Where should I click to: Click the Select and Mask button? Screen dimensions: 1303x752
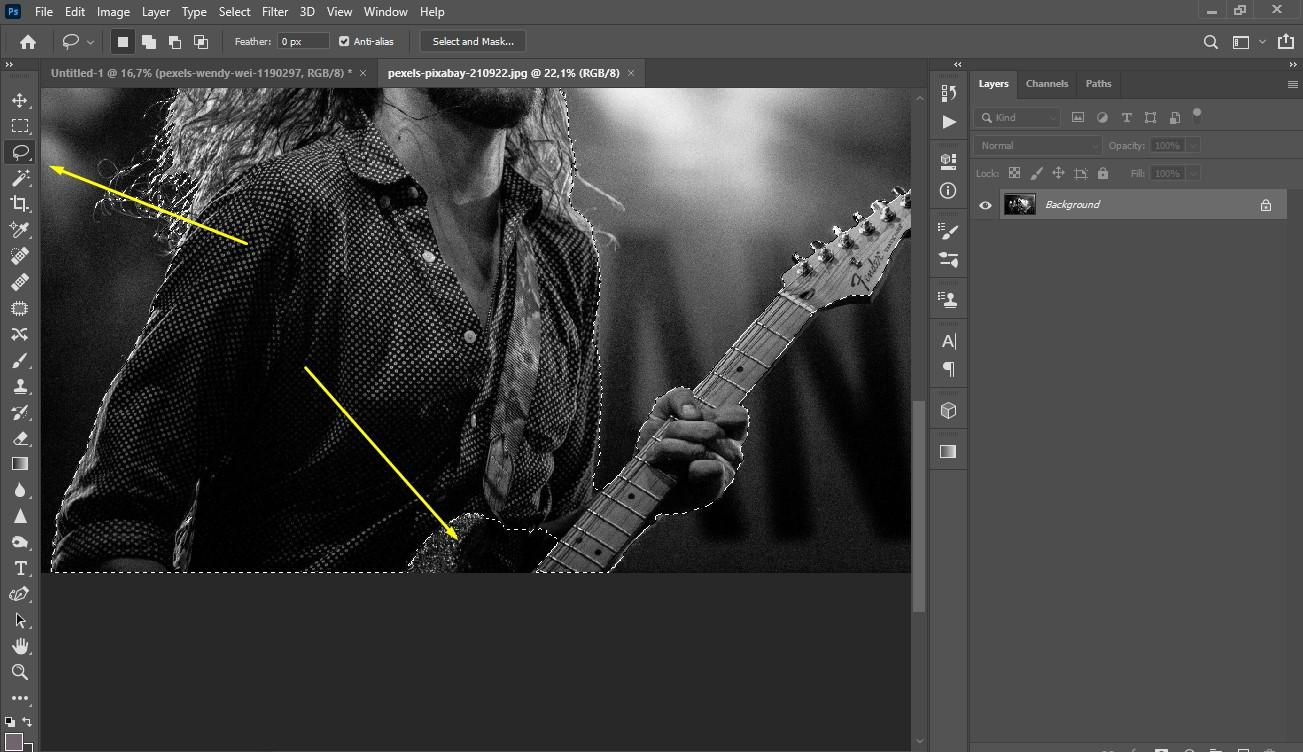coord(473,42)
